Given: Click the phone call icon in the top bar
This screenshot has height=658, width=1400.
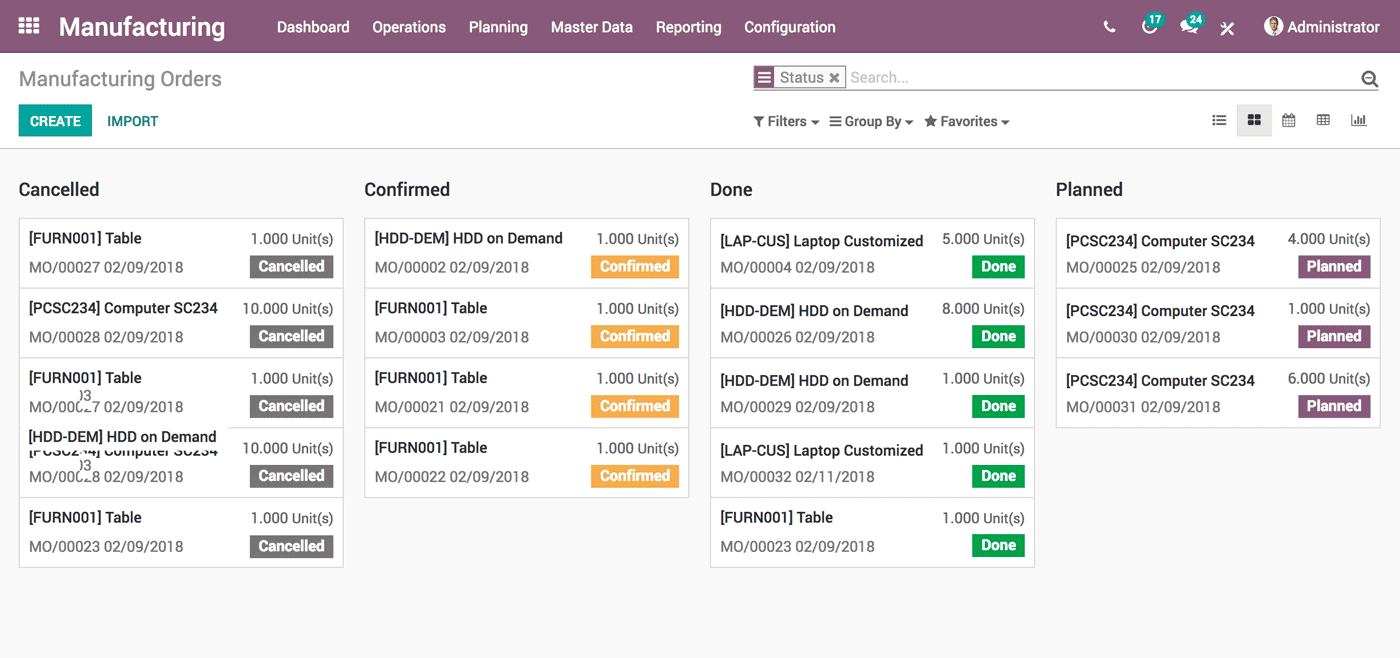Looking at the screenshot, I should 1109,27.
